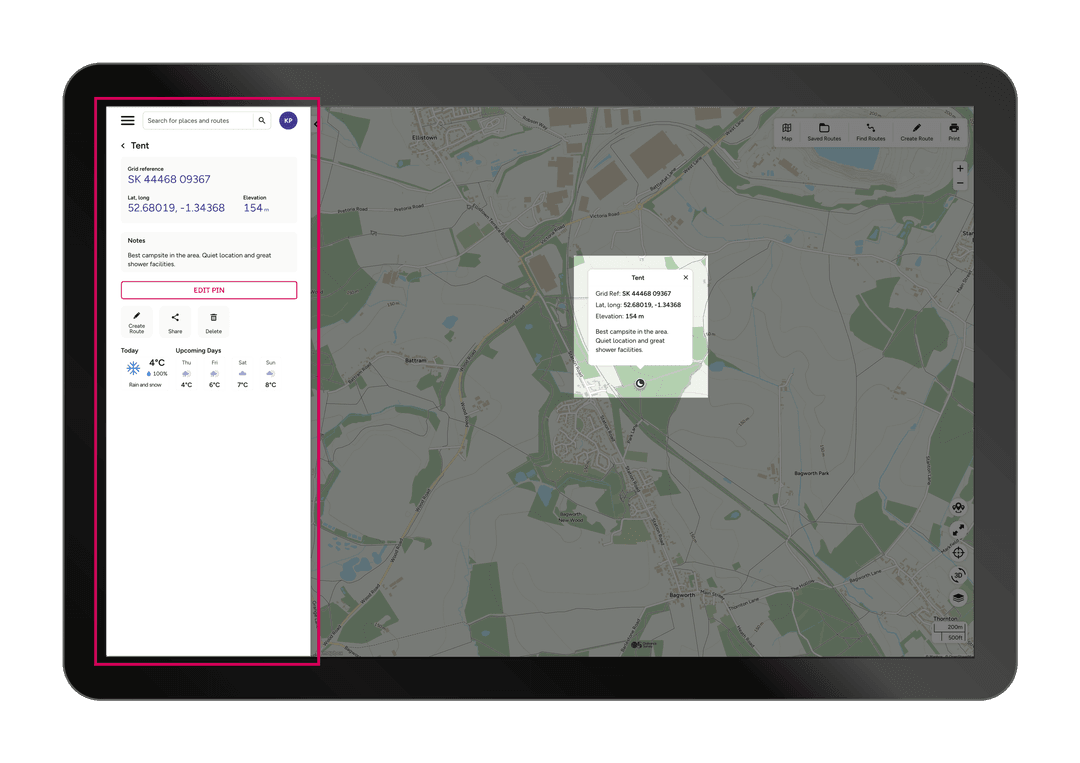Open the Print tool
Image resolution: width=1080 pixels, height=763 pixels.
(953, 129)
